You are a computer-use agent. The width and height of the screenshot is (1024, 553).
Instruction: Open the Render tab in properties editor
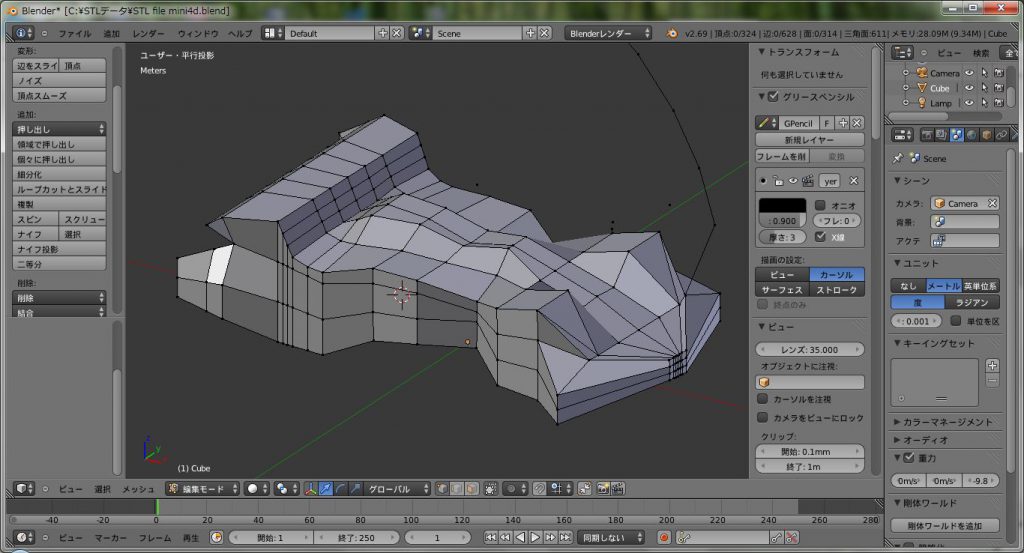point(926,135)
